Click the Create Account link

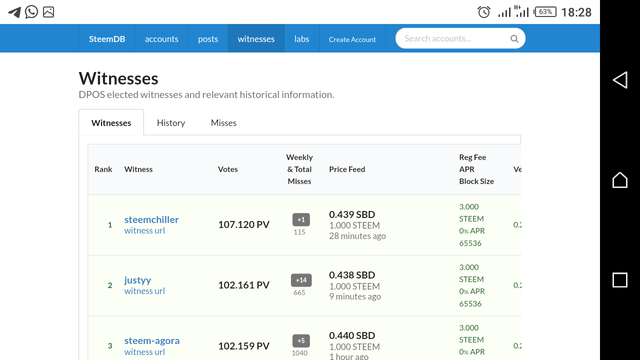352,39
